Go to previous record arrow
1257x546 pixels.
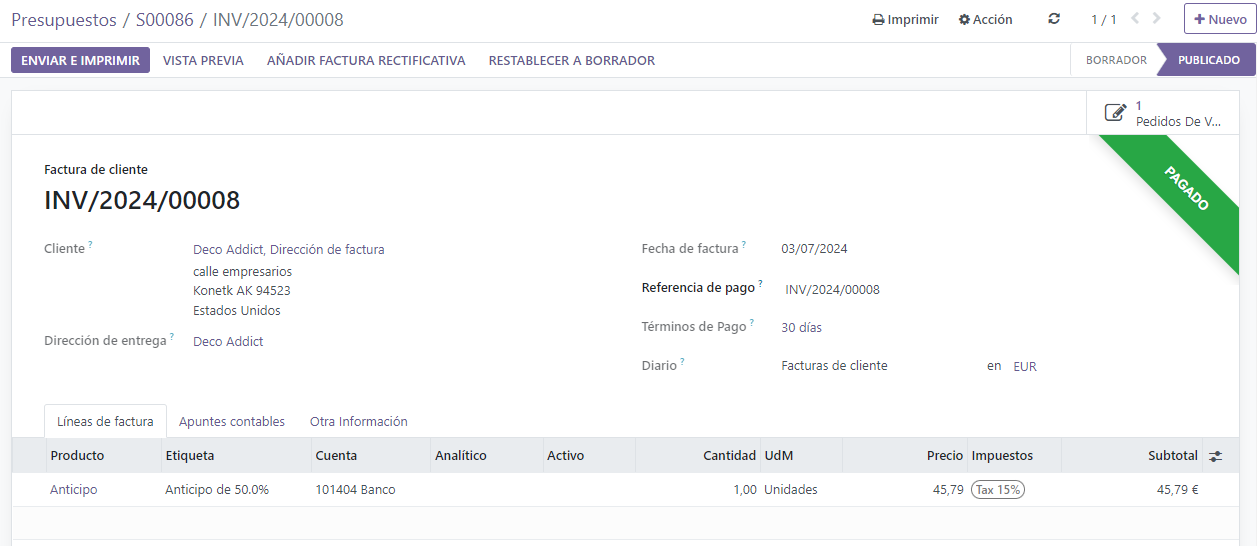pos(1135,19)
